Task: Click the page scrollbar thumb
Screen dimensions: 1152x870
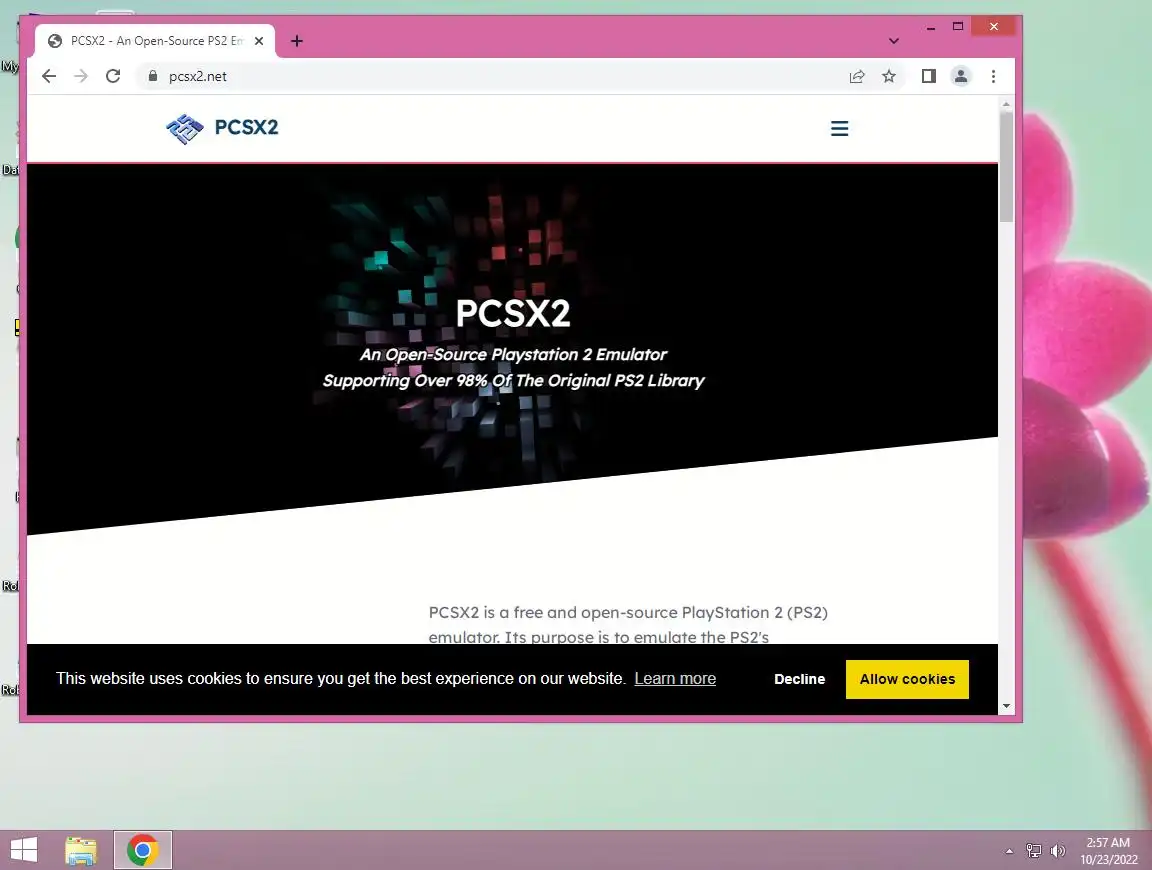Action: tap(1007, 167)
